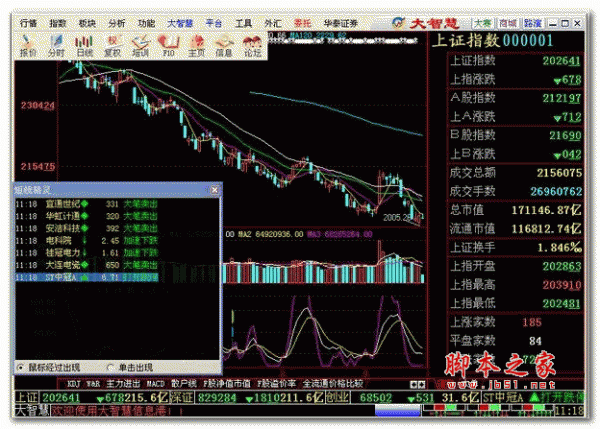Click the 成交手数 value 26960762
600x429 pixels.
point(556,192)
